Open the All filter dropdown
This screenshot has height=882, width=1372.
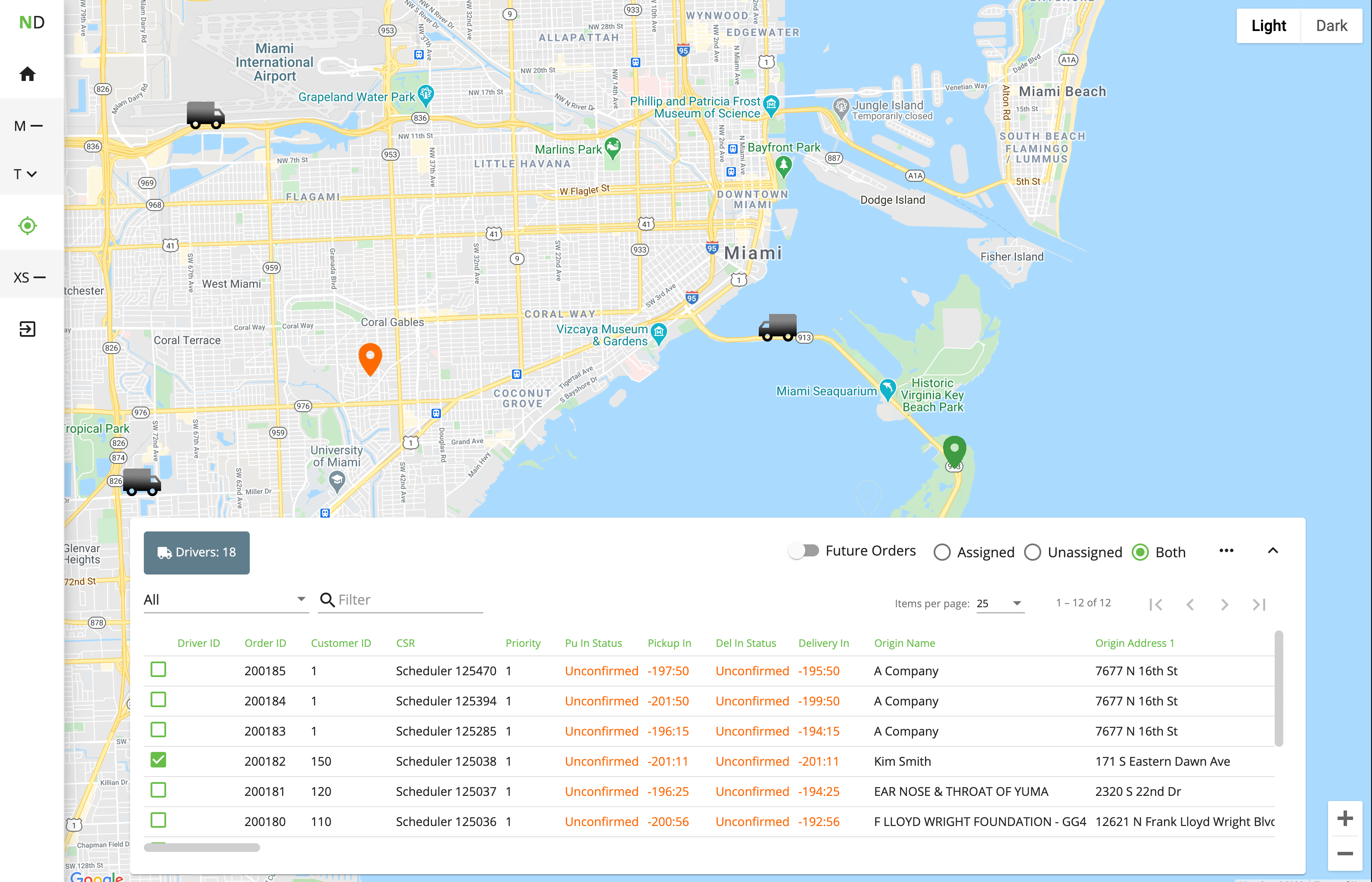[x=226, y=599]
